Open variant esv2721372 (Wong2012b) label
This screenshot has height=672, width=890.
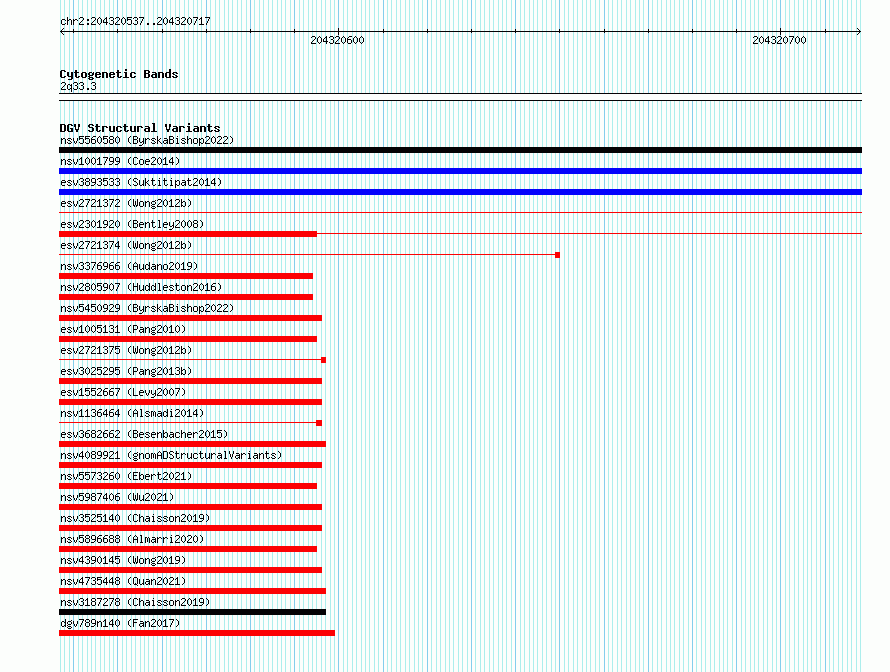(x=126, y=203)
